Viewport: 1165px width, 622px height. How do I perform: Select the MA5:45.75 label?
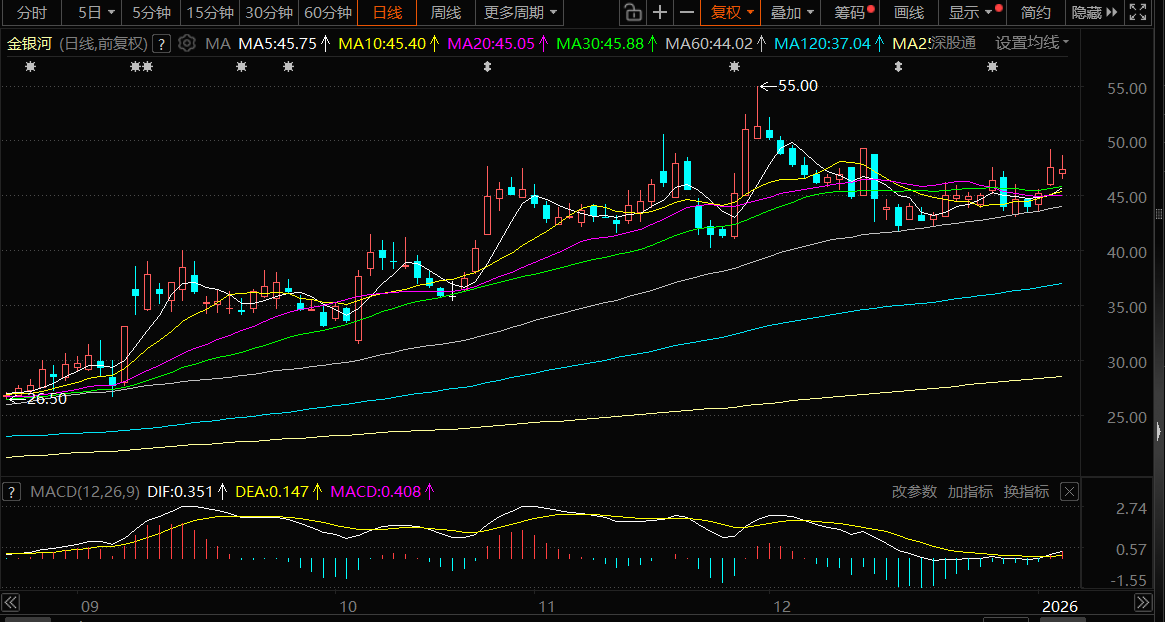[278, 43]
